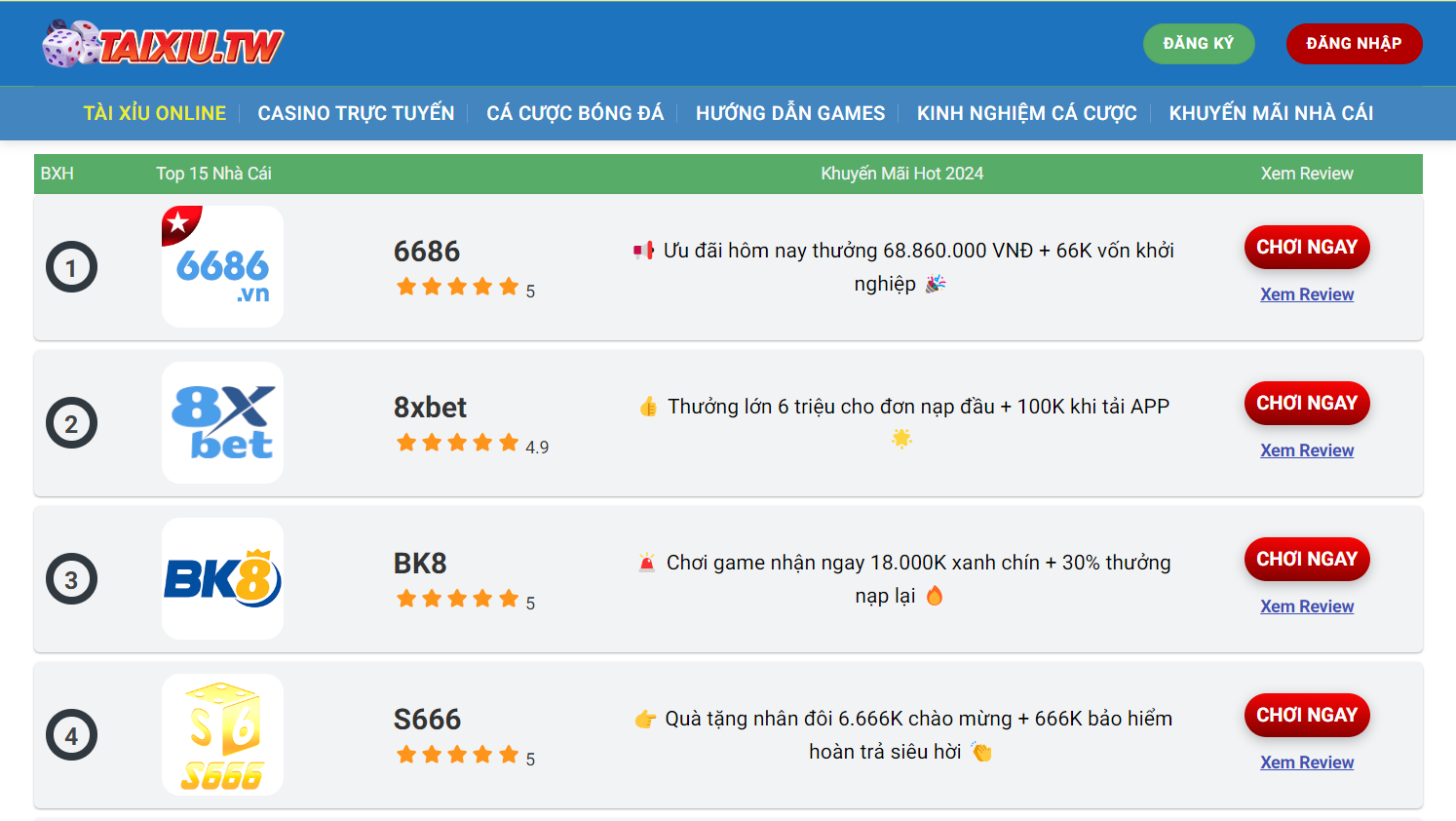
Task: Click the S666 casino name text
Action: 427,720
